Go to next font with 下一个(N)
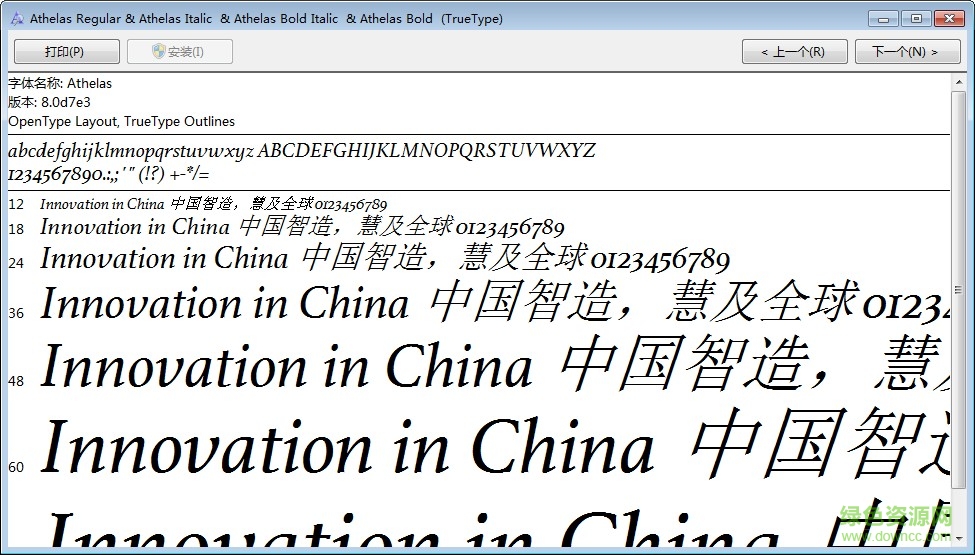Screen dimensions: 975x555 click(907, 52)
